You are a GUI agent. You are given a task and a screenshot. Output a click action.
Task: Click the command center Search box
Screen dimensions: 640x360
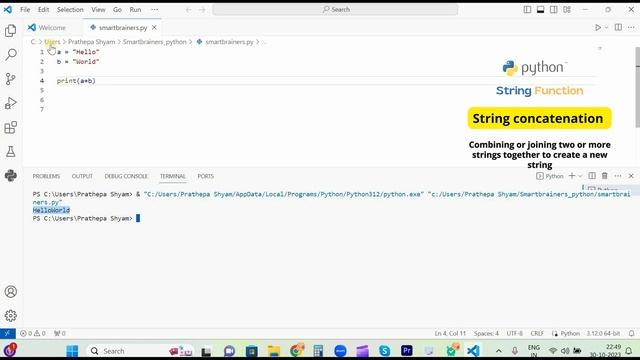click(x=335, y=9)
